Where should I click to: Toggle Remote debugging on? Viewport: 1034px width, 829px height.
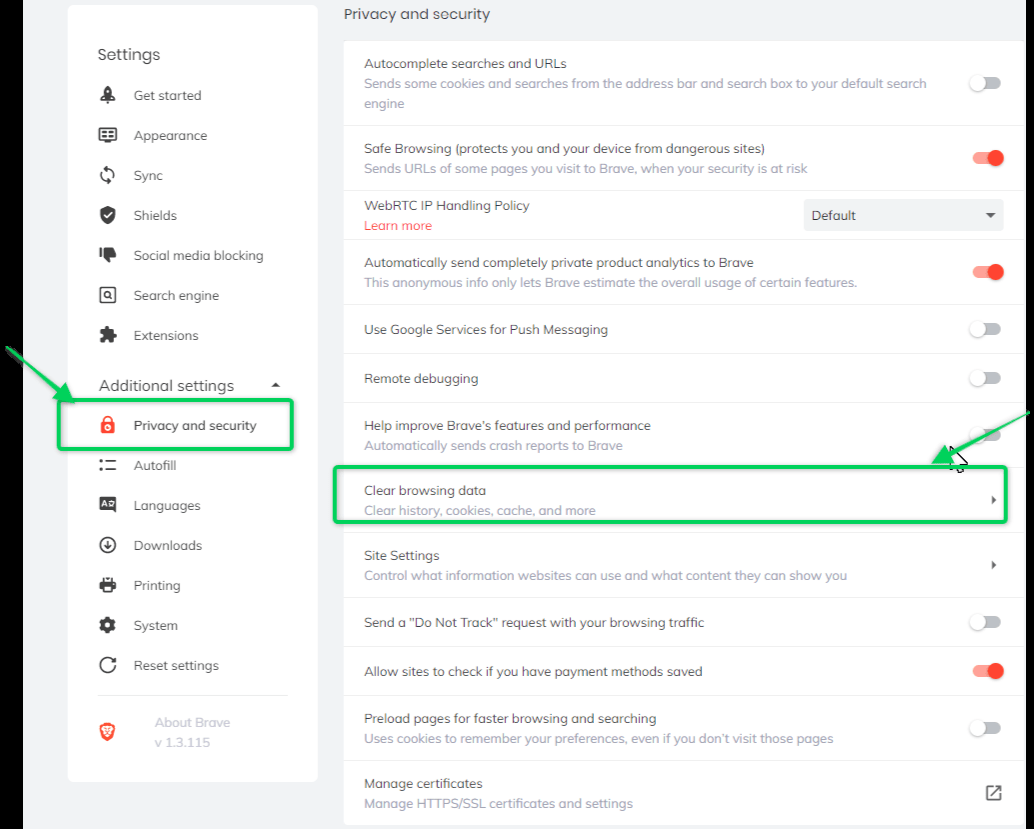[x=985, y=378]
